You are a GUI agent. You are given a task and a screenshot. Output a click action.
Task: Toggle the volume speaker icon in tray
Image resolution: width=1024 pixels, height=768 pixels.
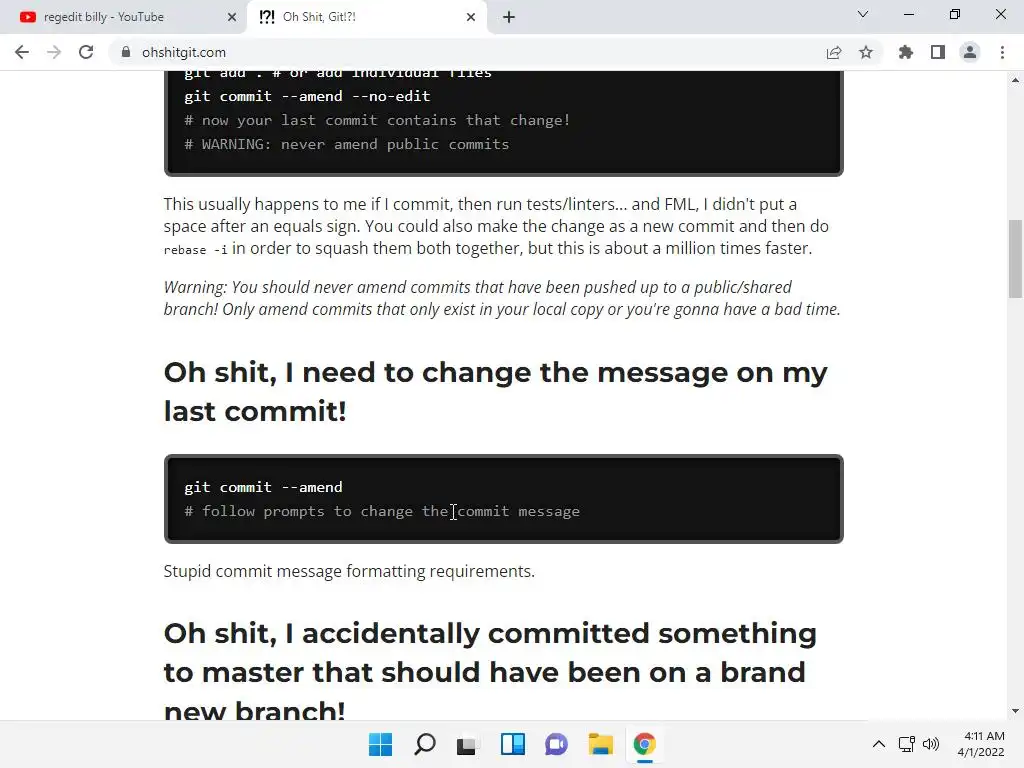[x=932, y=744]
